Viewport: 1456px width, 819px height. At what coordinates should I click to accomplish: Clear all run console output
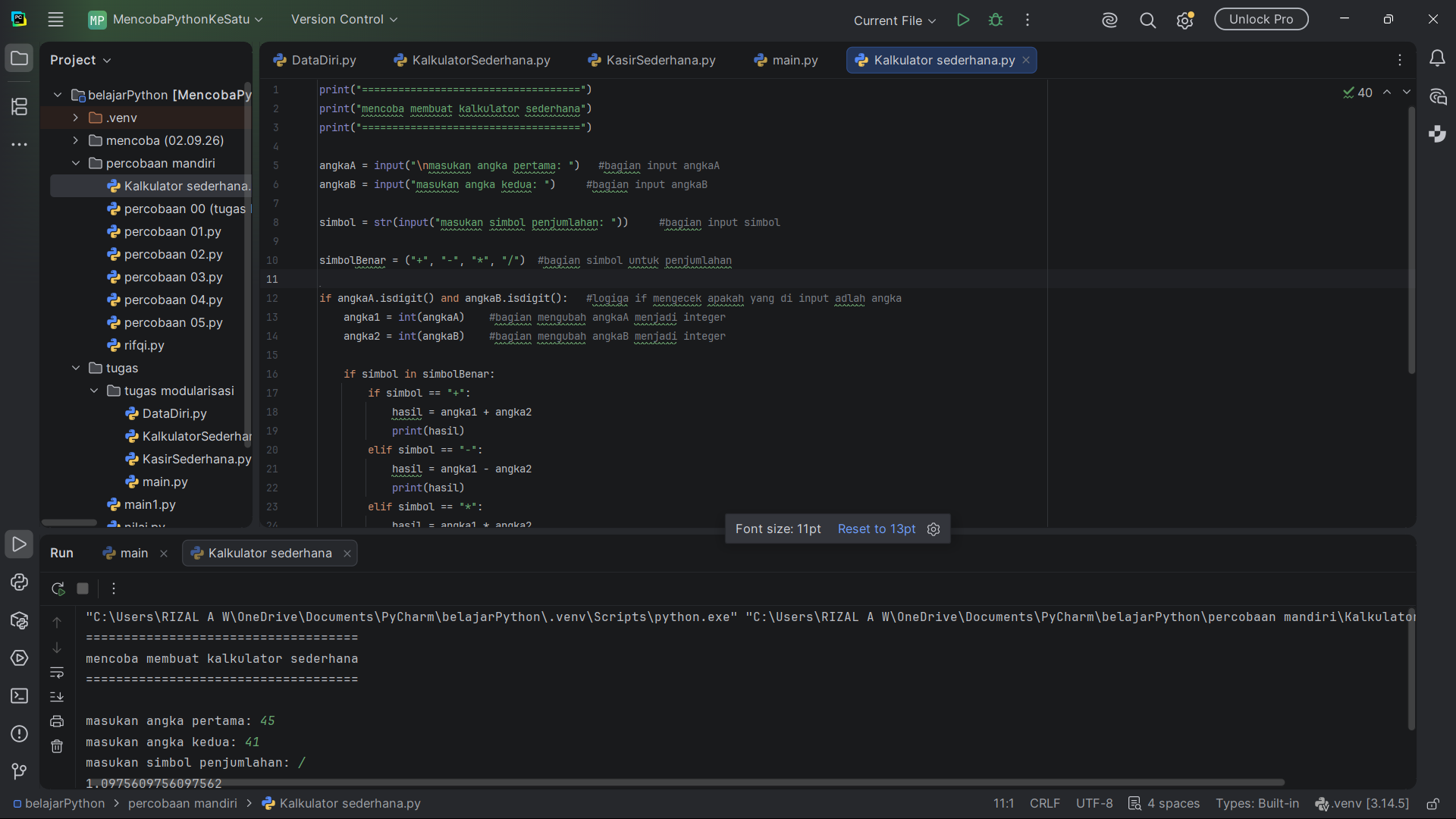[x=57, y=747]
